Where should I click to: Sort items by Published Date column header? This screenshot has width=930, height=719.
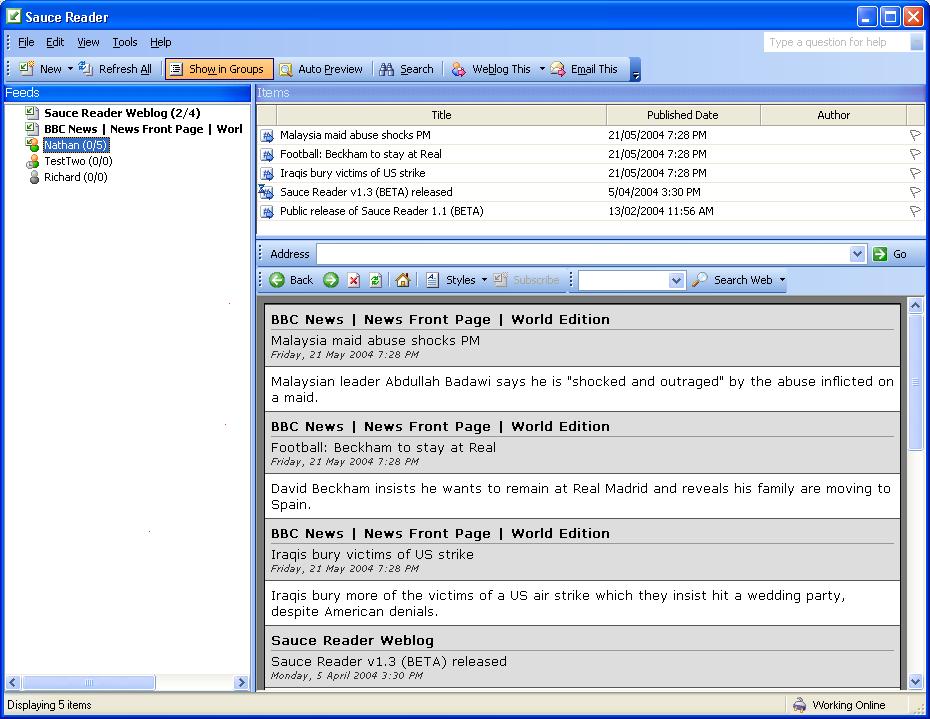point(683,115)
